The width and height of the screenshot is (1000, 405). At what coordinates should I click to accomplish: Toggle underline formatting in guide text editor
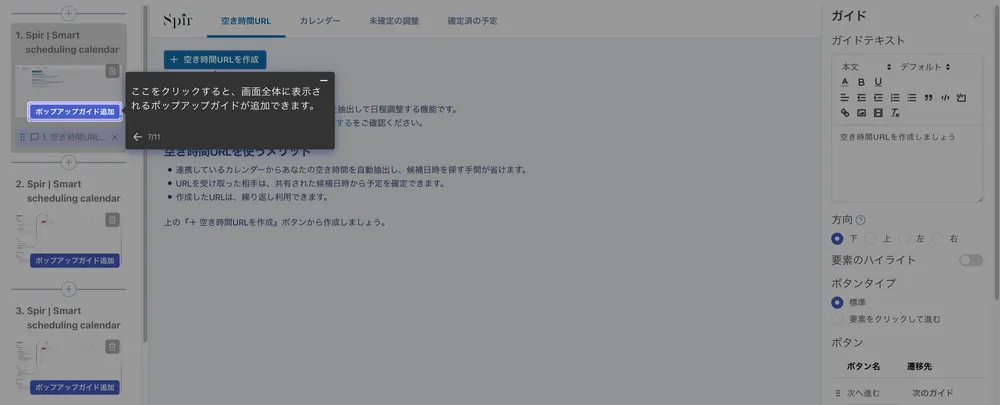(x=878, y=82)
